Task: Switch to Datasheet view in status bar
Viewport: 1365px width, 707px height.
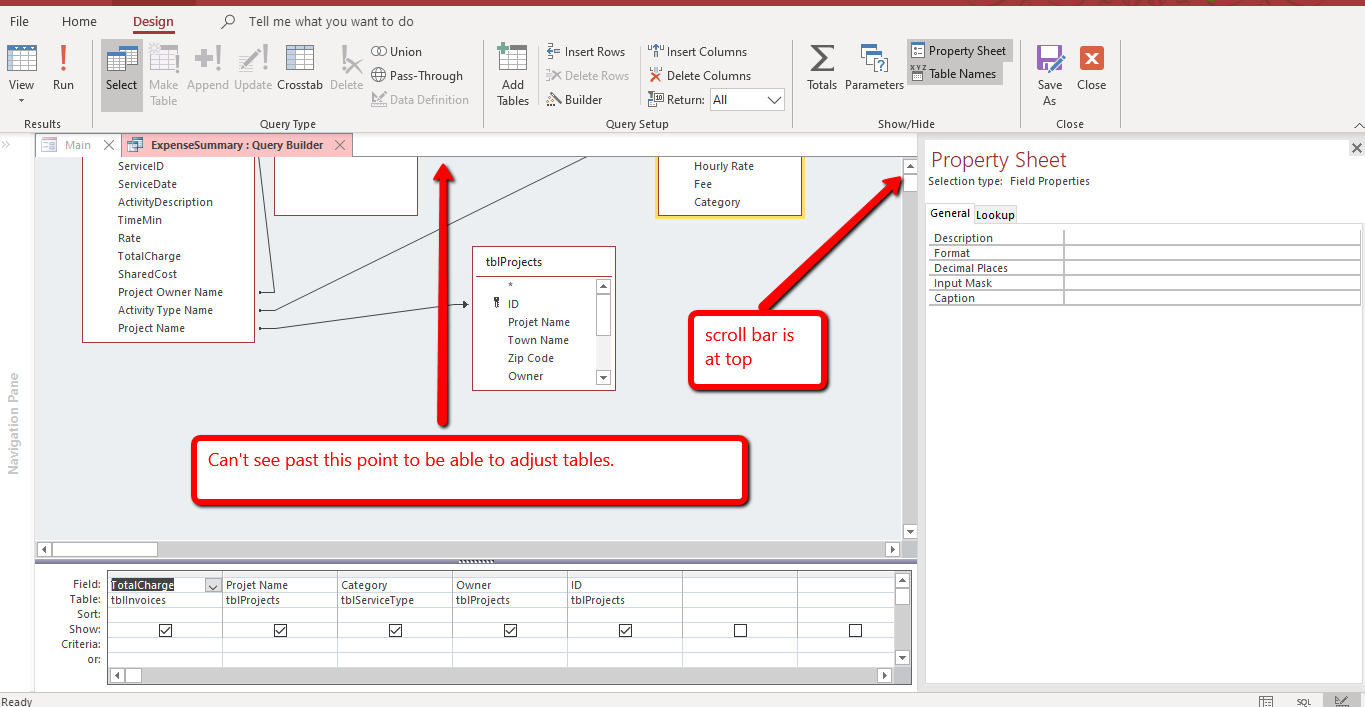Action: tap(1266, 701)
